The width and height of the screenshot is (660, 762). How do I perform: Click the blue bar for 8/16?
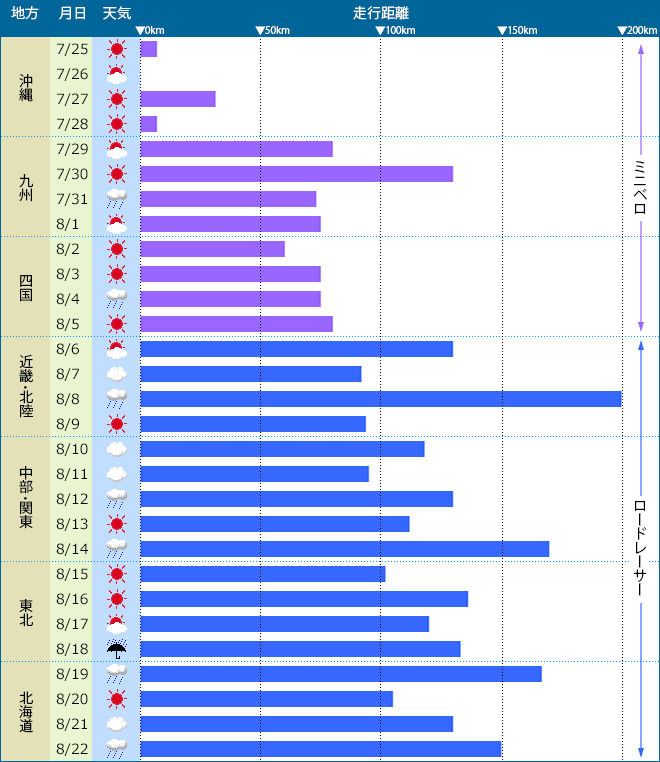pyautogui.click(x=304, y=599)
